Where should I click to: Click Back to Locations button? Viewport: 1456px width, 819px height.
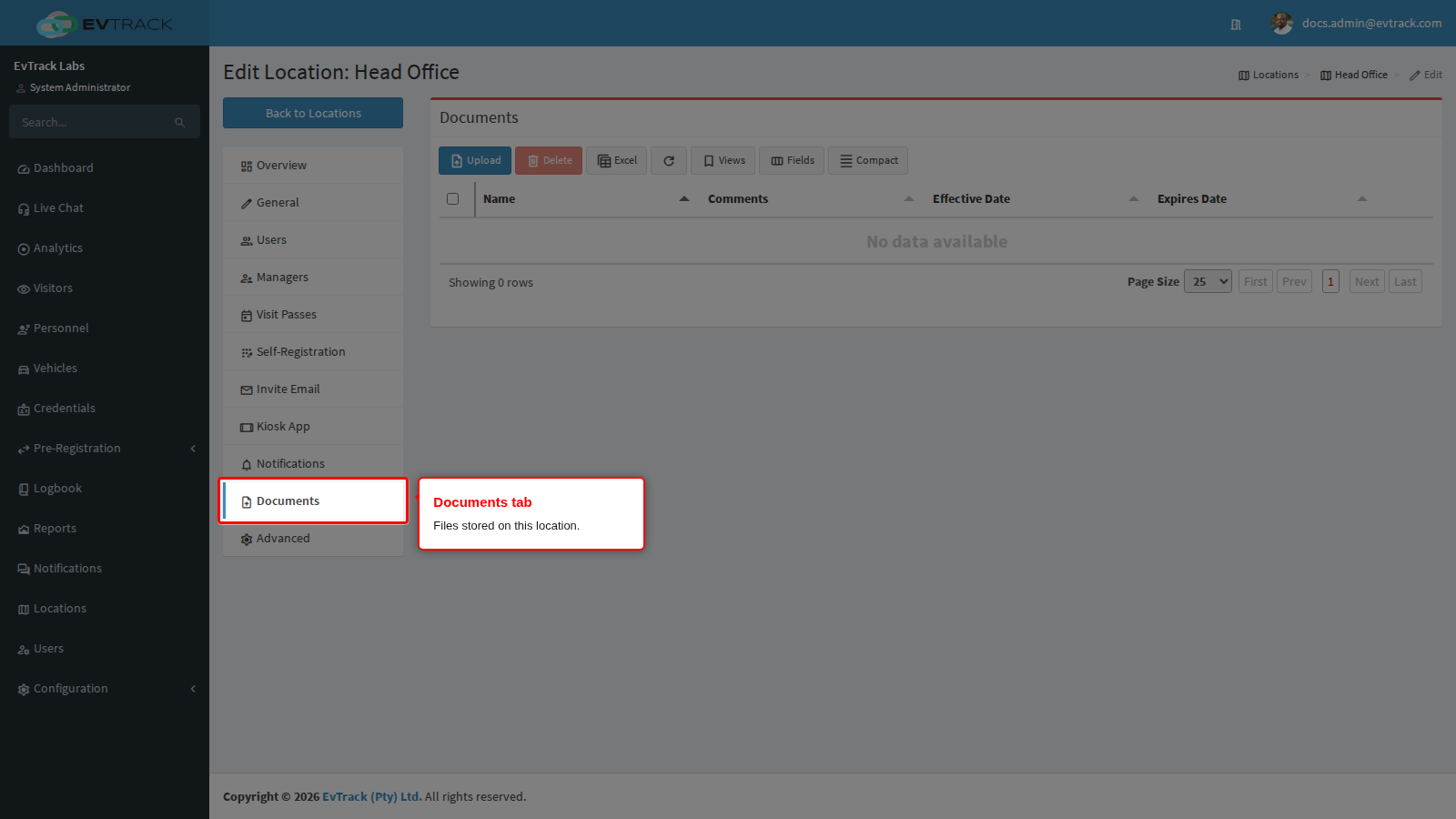(x=313, y=114)
